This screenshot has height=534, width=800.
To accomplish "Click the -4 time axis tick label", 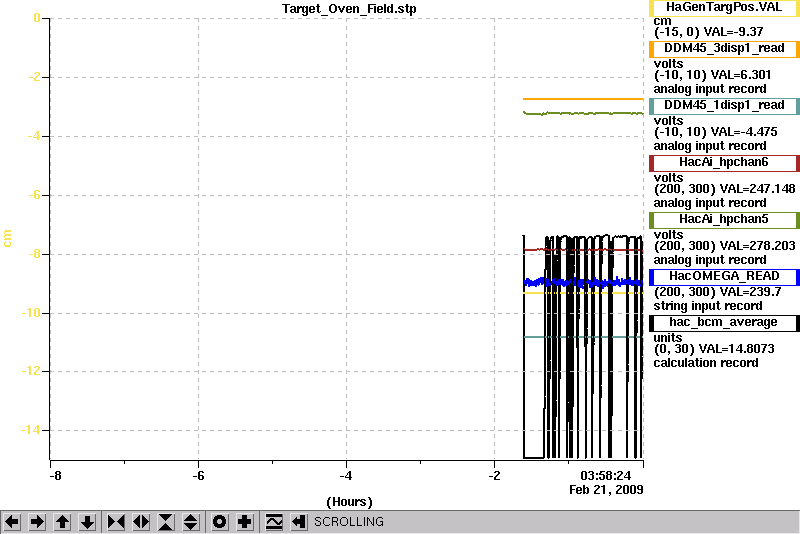I will [x=346, y=476].
